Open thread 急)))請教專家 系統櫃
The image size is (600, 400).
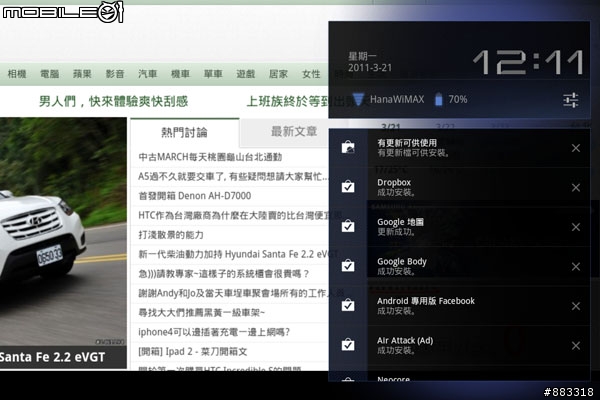[x=223, y=274]
